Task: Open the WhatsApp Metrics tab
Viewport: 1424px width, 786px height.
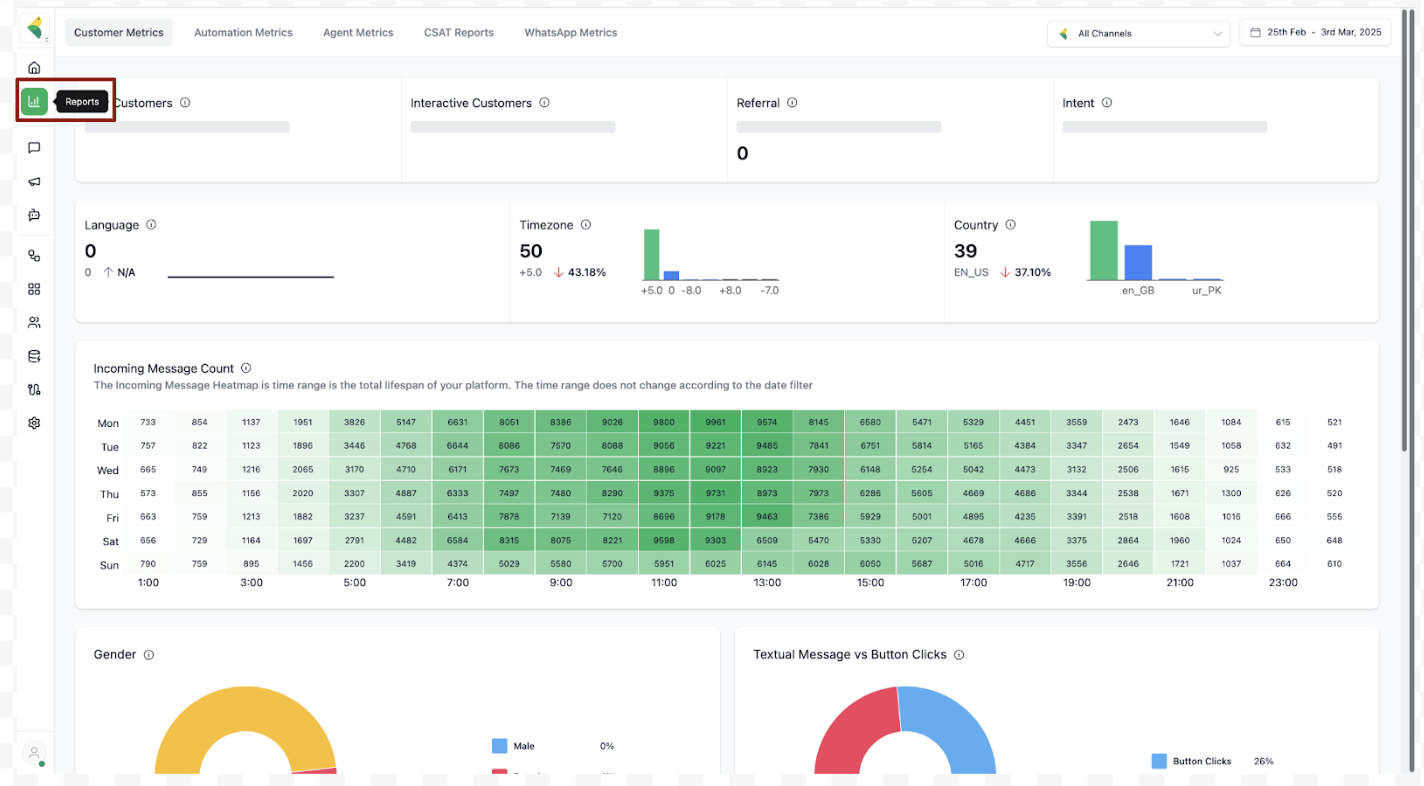Action: click(570, 33)
